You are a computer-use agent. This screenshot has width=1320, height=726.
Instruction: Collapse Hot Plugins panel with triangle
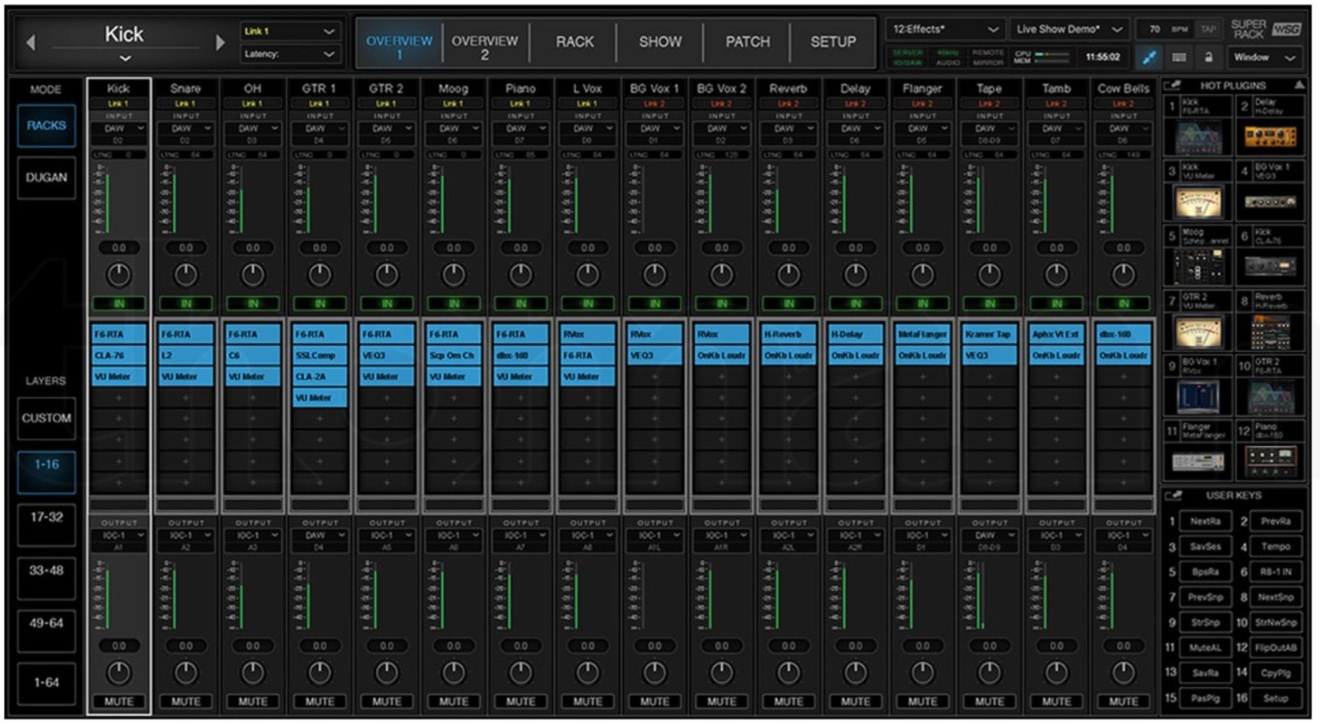pyautogui.click(x=1299, y=85)
